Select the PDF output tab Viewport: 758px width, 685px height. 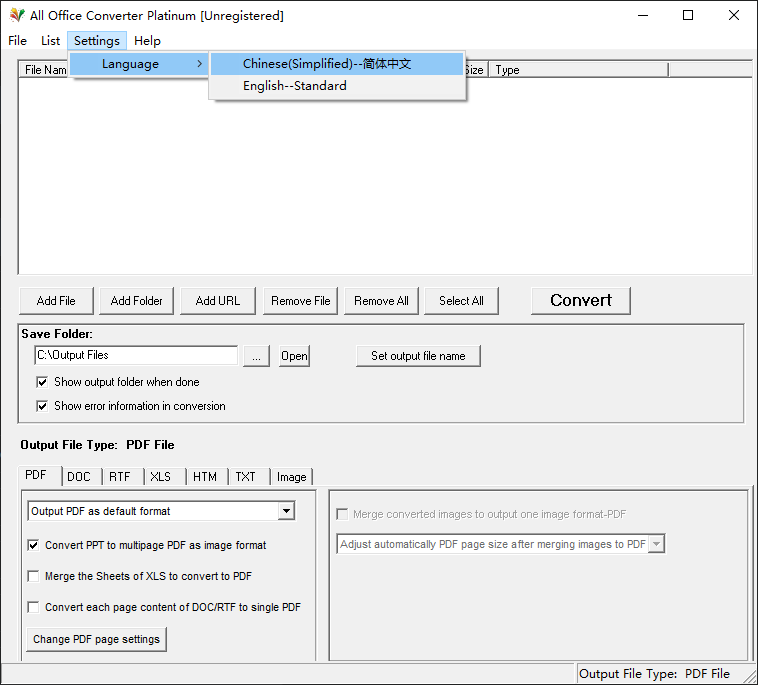pyautogui.click(x=41, y=476)
